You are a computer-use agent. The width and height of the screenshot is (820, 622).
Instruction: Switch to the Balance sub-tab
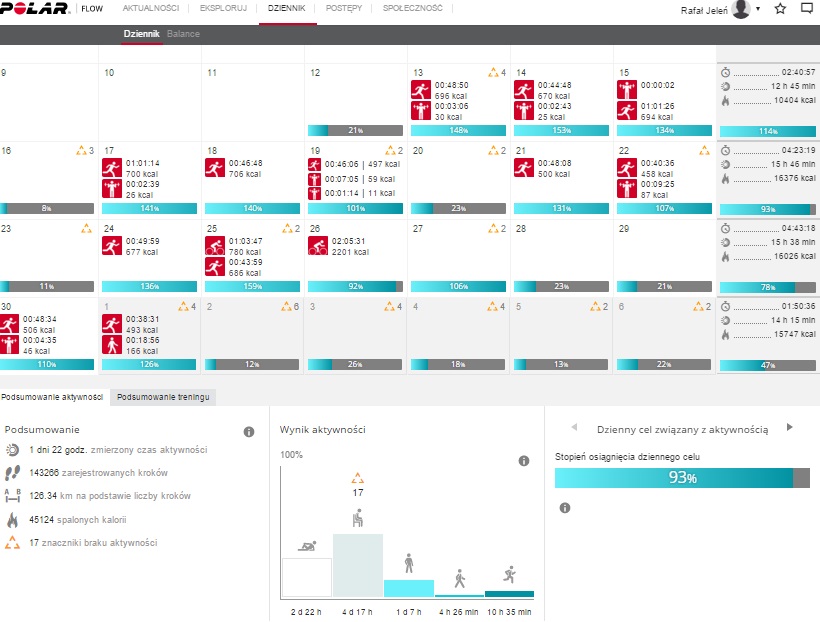click(183, 34)
